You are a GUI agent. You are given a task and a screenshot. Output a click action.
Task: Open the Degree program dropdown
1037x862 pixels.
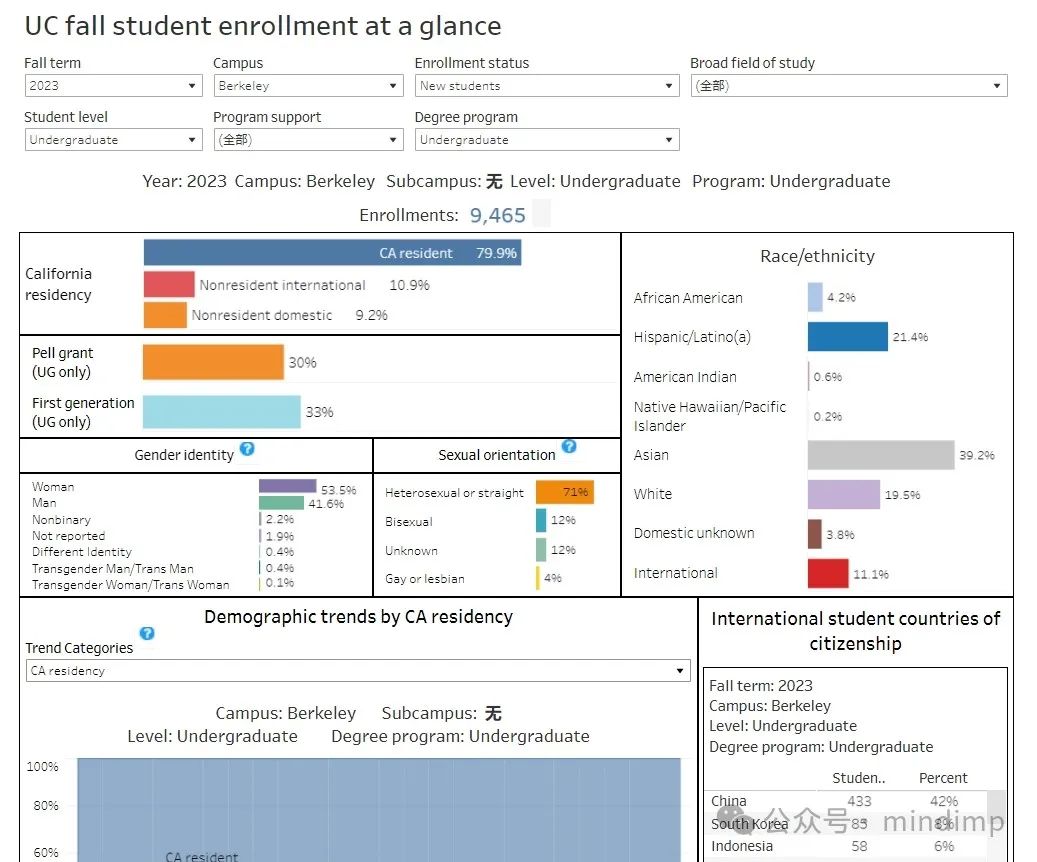(547, 140)
